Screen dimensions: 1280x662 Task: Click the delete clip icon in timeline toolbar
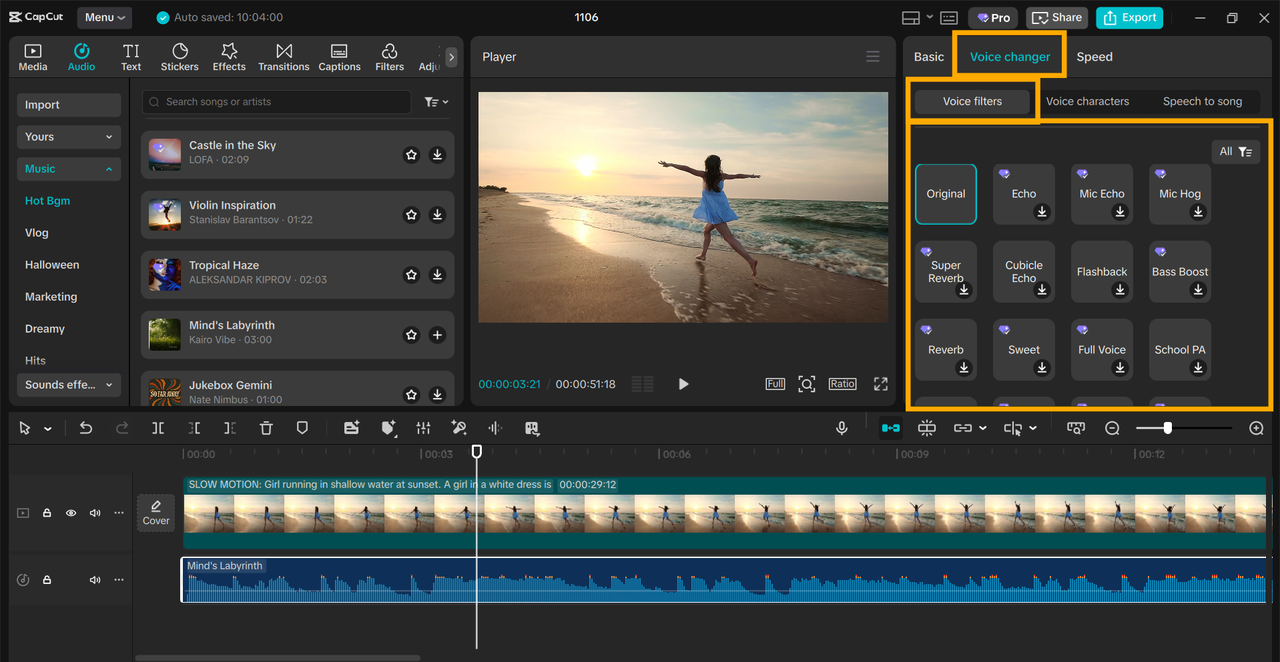(266, 428)
